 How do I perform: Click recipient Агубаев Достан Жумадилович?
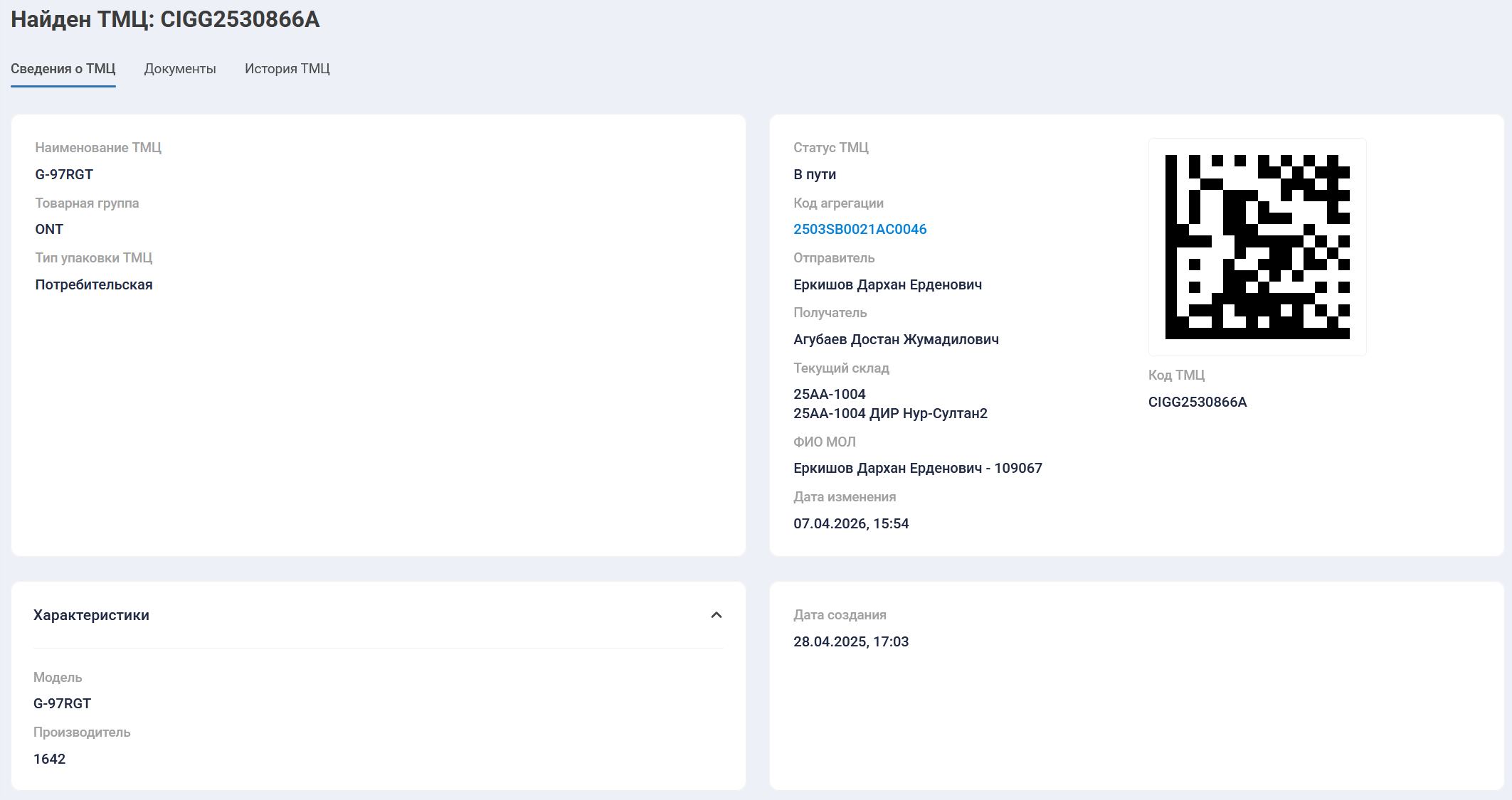(896, 339)
